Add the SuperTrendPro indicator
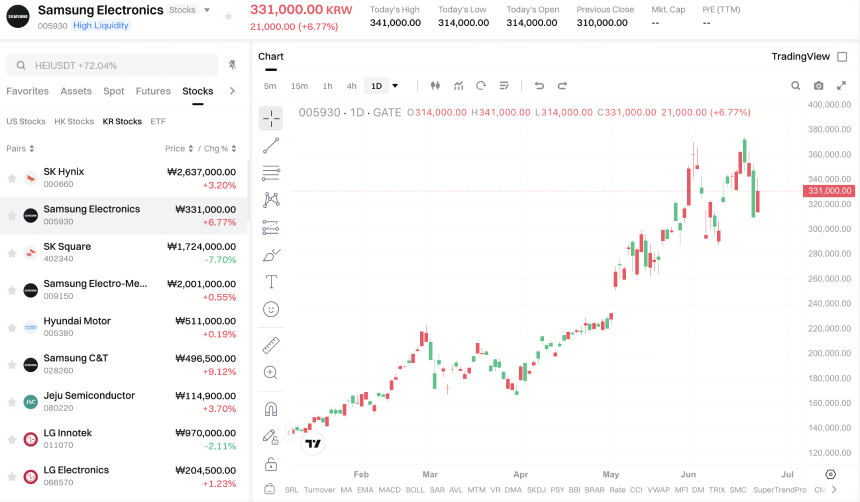This screenshot has height=502, width=860. [x=779, y=489]
